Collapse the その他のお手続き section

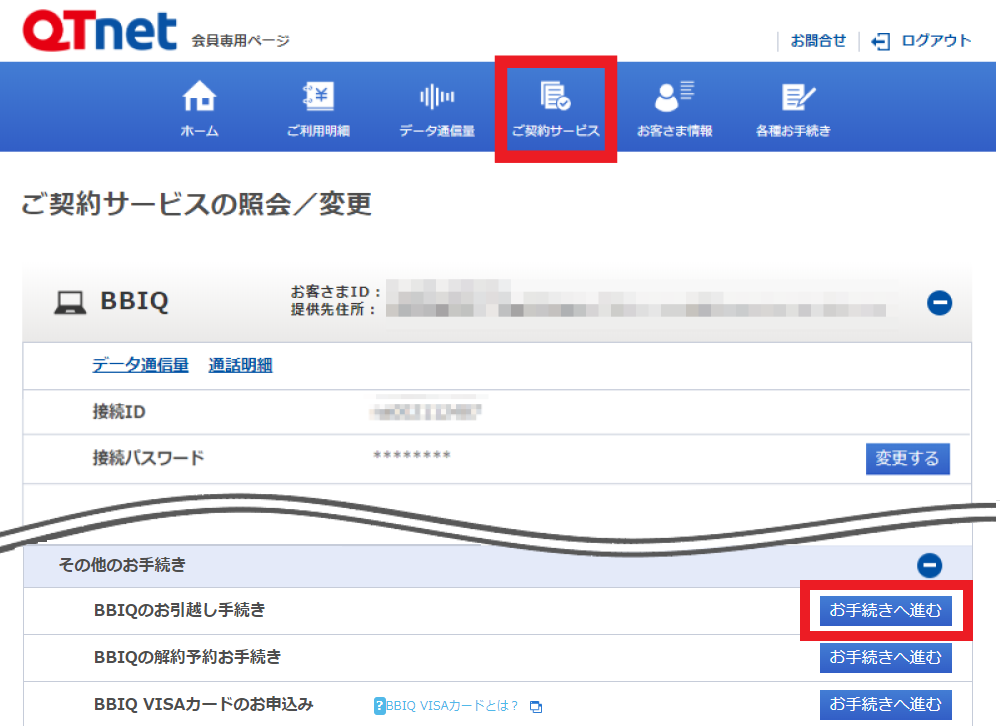(x=929, y=566)
